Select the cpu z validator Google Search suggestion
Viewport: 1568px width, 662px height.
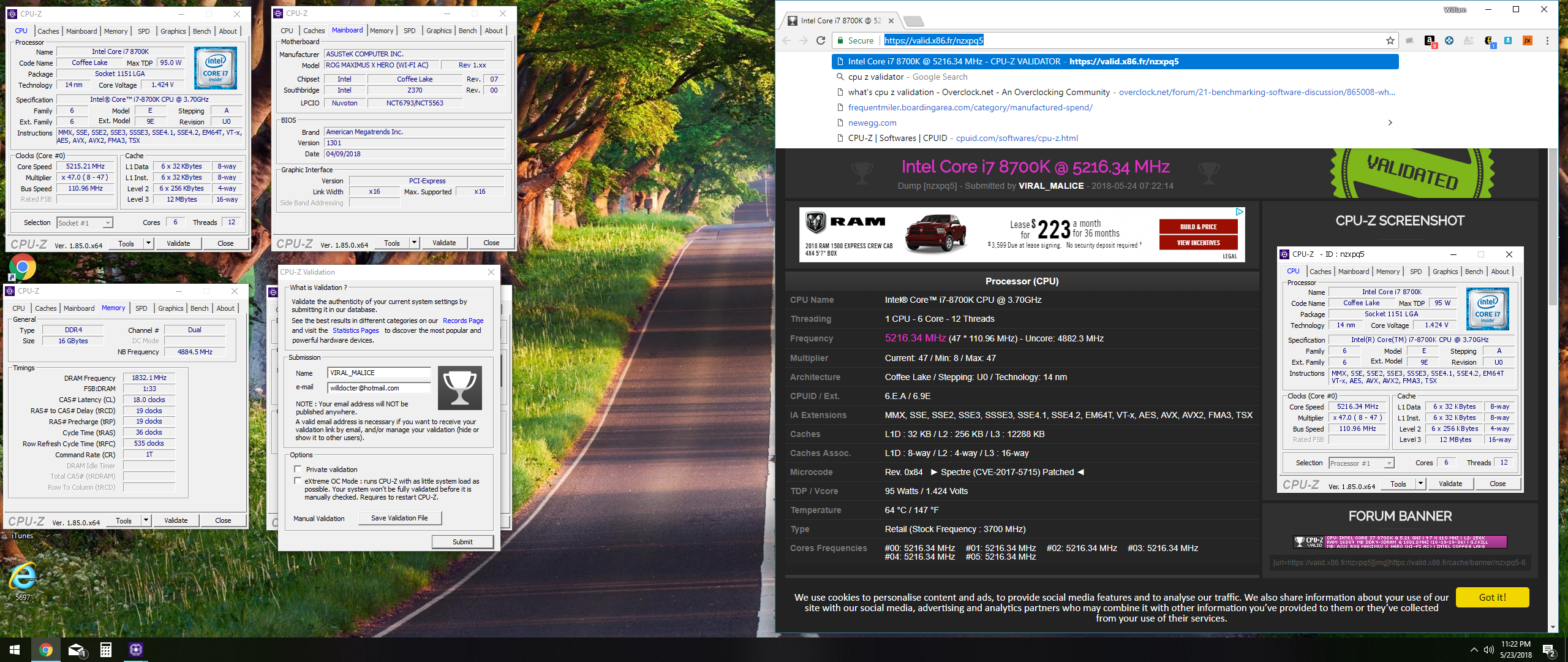coord(1115,77)
